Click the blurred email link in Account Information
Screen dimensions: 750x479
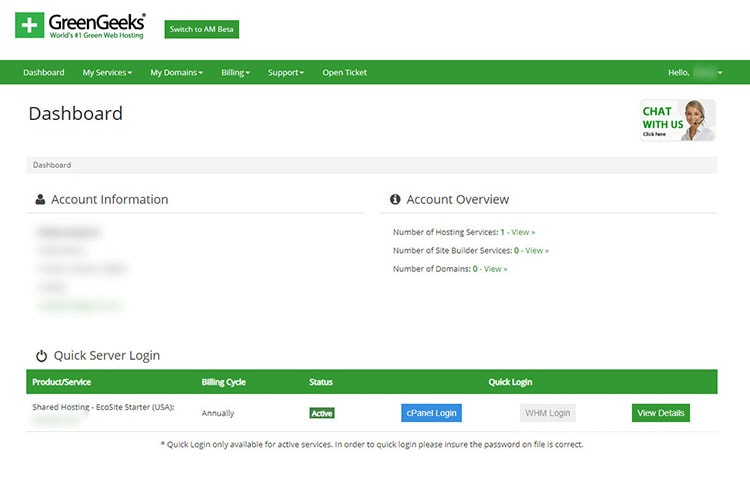[80, 305]
